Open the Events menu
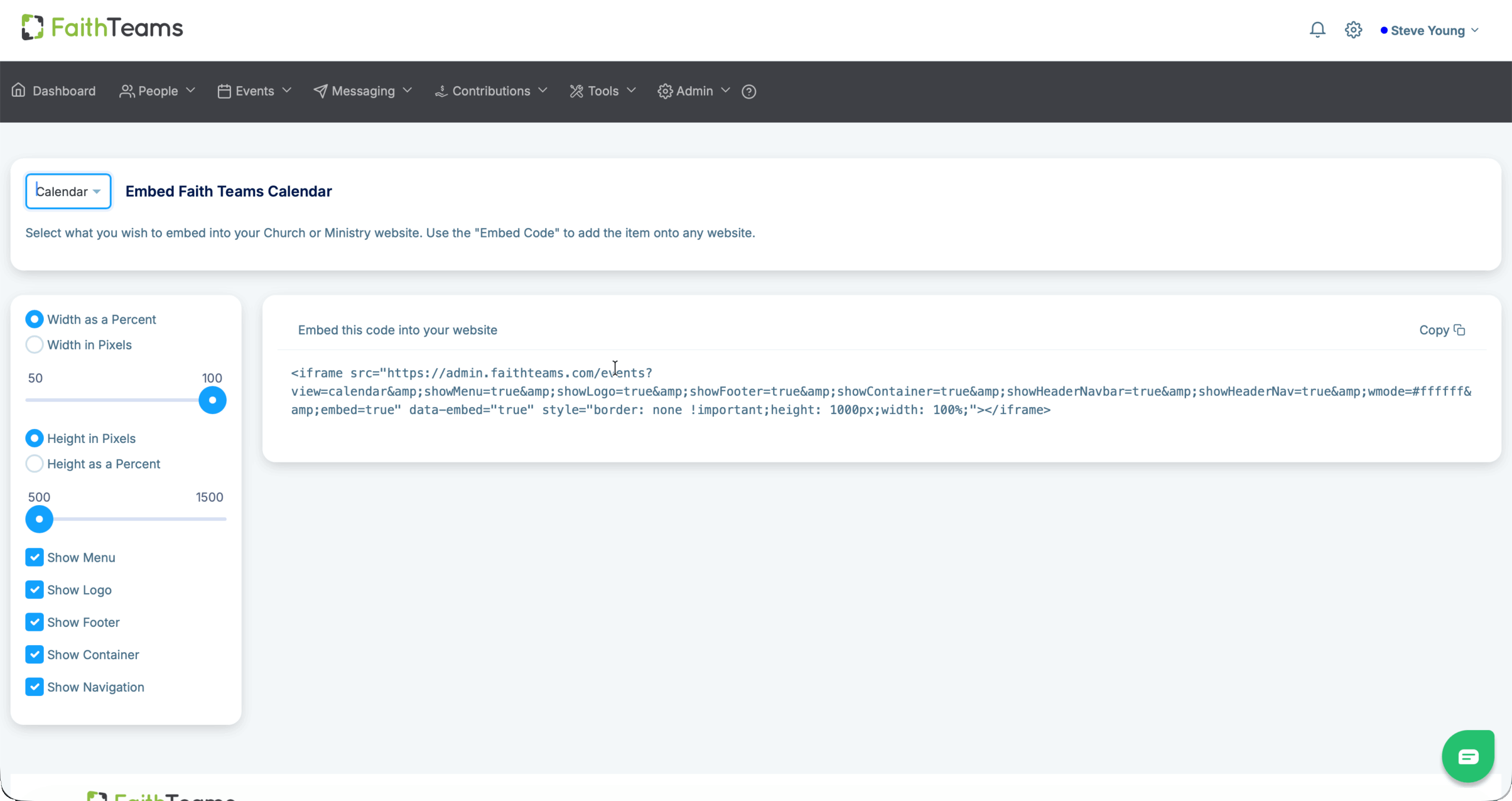 click(254, 90)
